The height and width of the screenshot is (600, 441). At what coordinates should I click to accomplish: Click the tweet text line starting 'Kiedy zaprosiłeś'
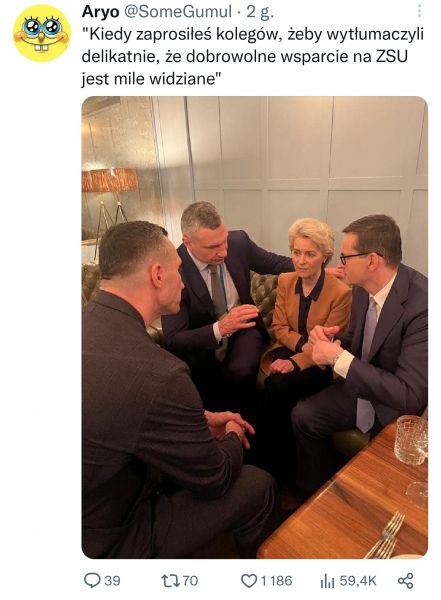(253, 35)
